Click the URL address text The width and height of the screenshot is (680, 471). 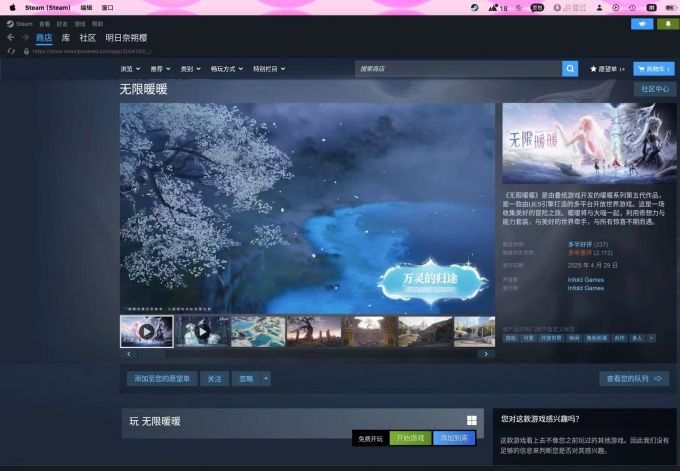pos(92,51)
